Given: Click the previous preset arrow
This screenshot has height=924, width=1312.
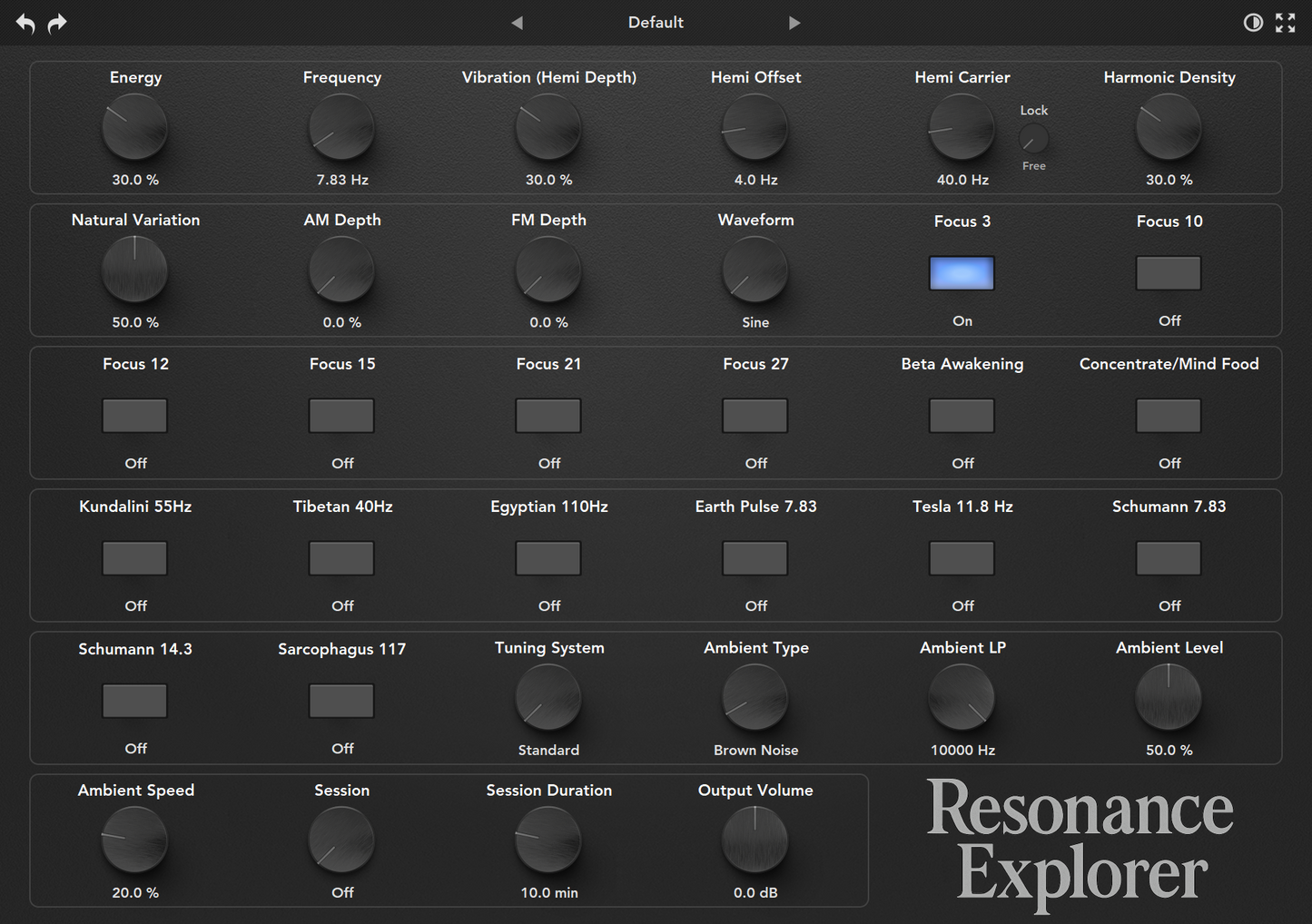Looking at the screenshot, I should point(517,23).
